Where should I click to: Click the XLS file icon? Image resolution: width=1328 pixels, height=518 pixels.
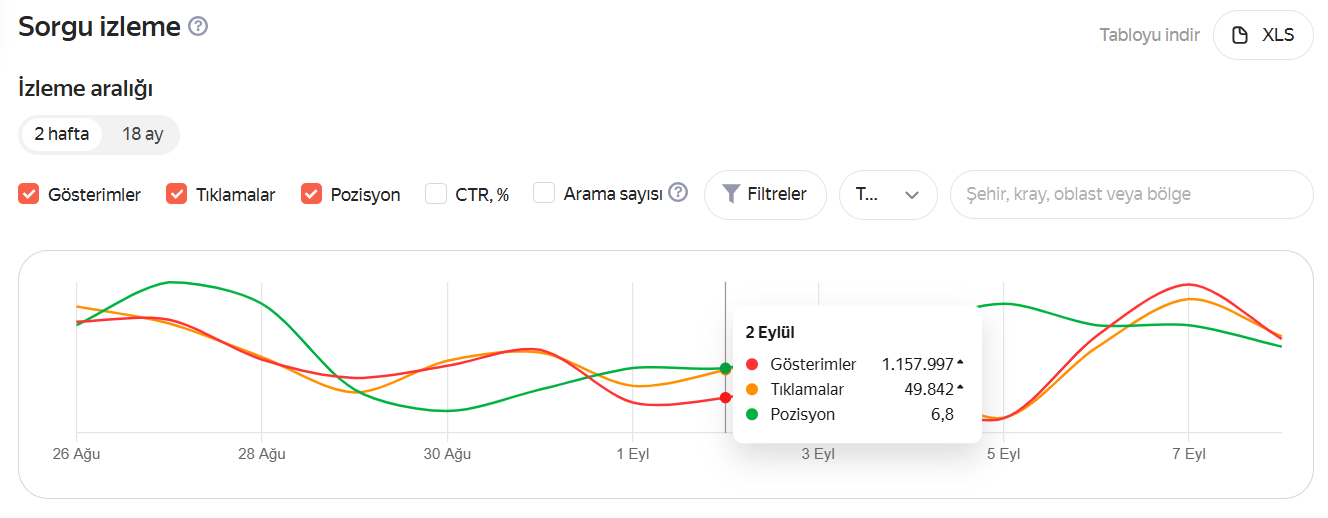click(x=1240, y=36)
